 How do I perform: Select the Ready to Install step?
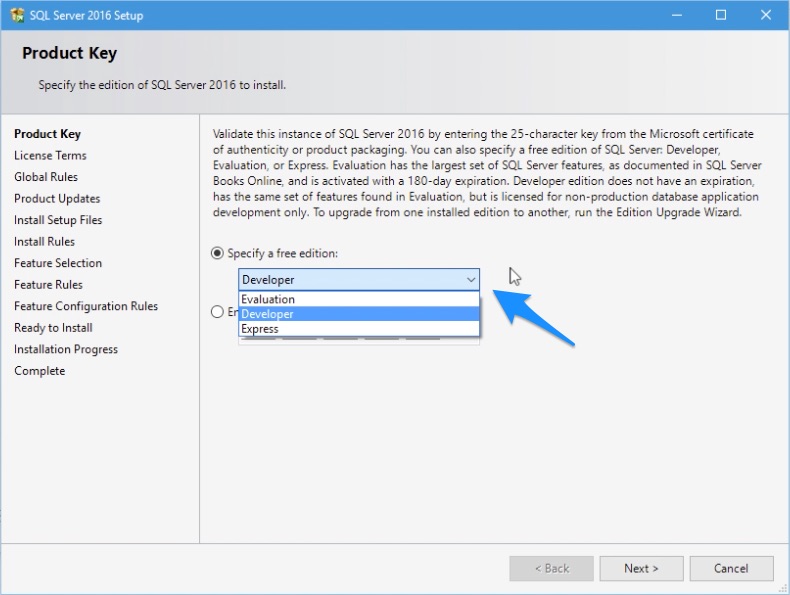click(53, 328)
